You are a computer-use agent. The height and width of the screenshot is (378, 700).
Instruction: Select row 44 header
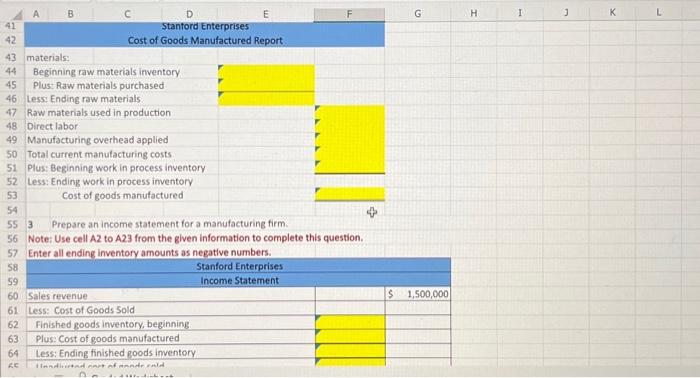[11, 71]
